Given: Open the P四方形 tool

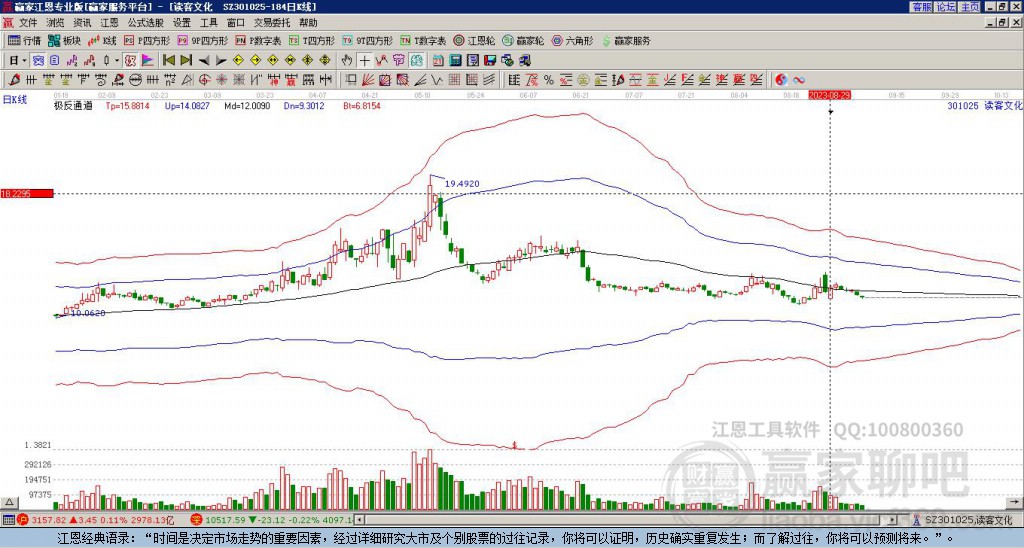Looking at the screenshot, I should tap(147, 40).
